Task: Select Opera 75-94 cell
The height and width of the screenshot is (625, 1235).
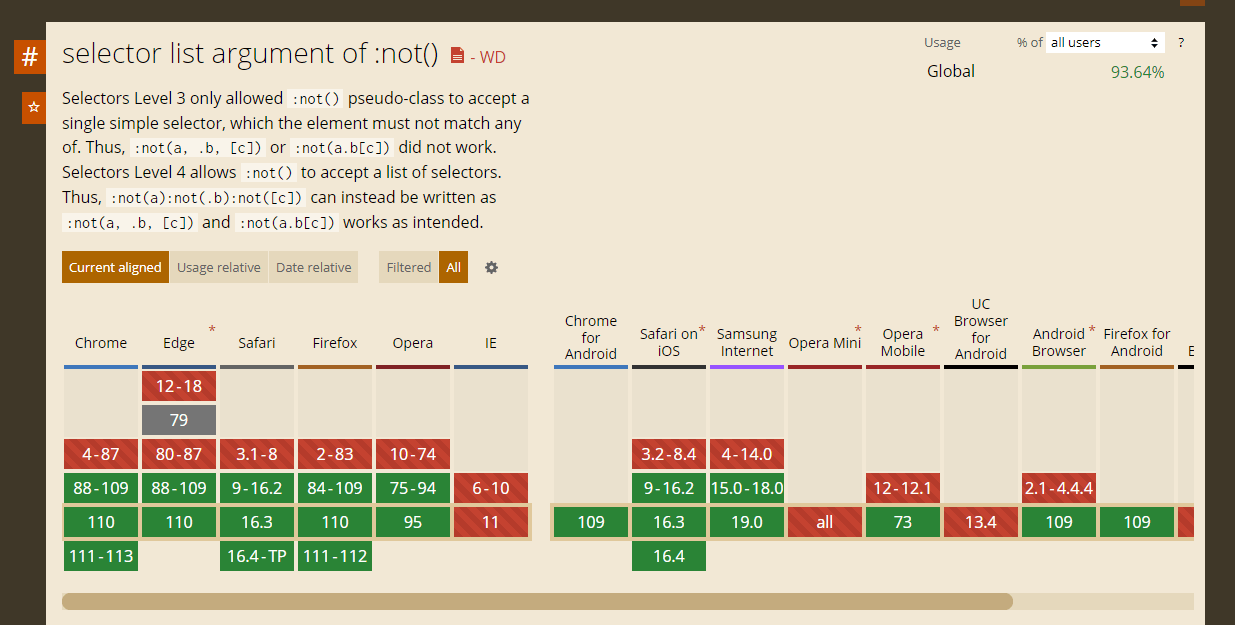Action: coord(413,488)
